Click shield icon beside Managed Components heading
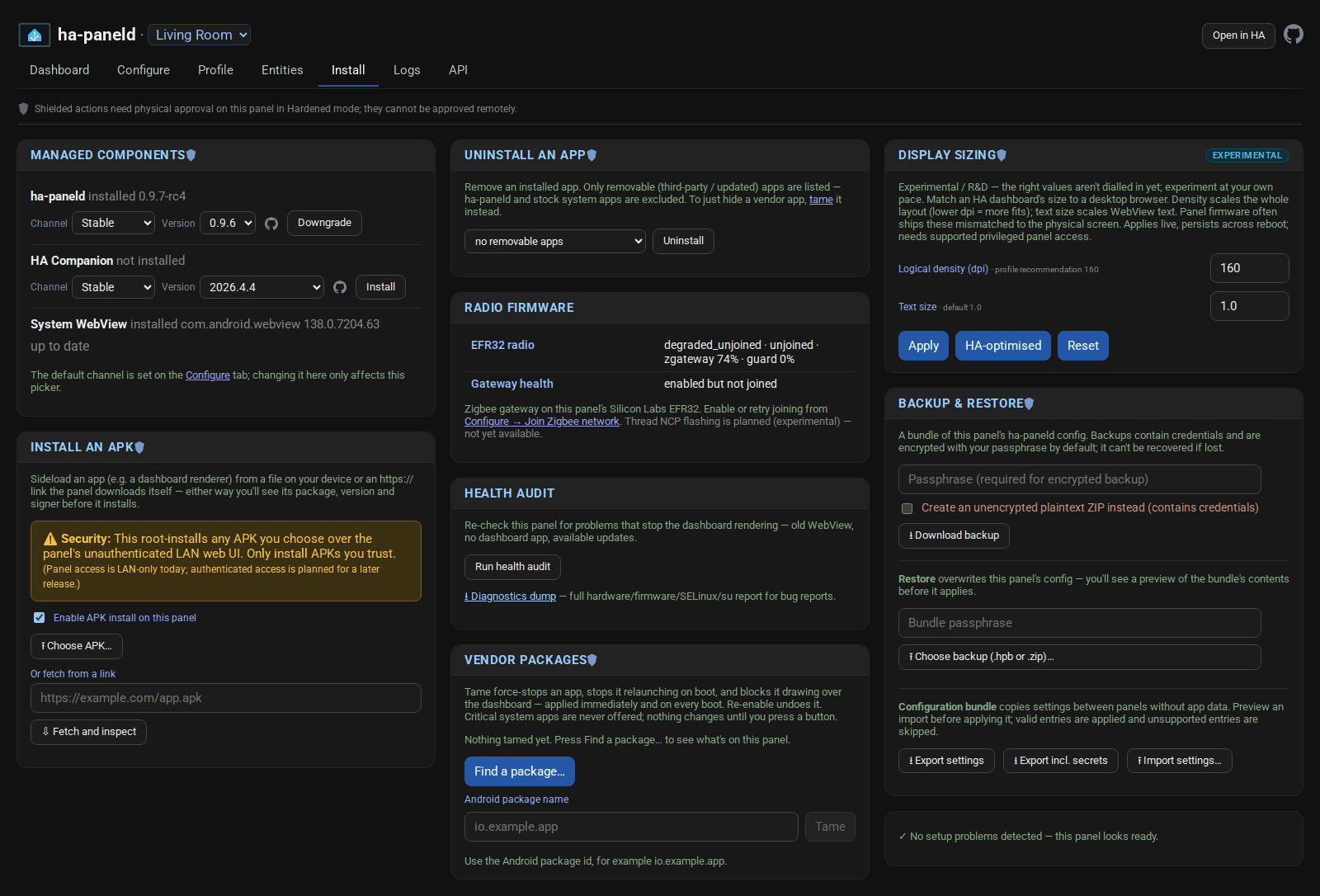The image size is (1320, 896). pos(191,155)
